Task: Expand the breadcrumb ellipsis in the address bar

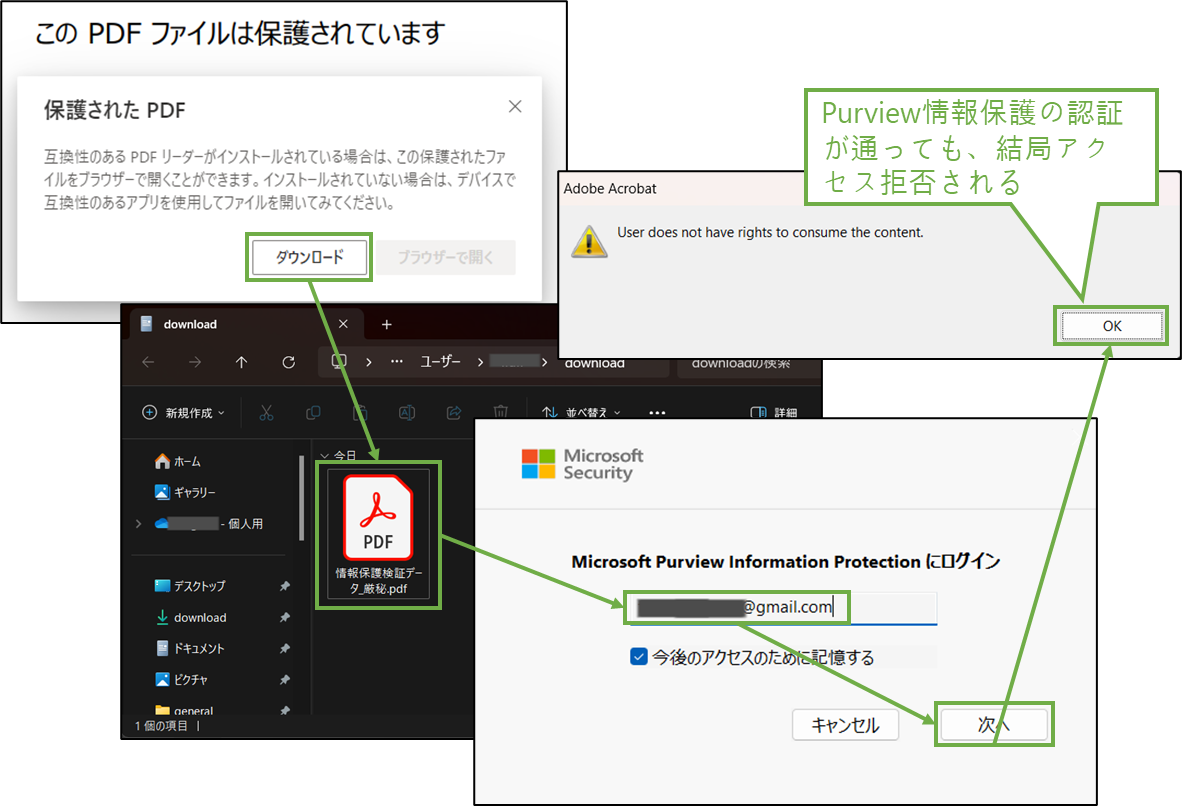Action: click(x=397, y=362)
